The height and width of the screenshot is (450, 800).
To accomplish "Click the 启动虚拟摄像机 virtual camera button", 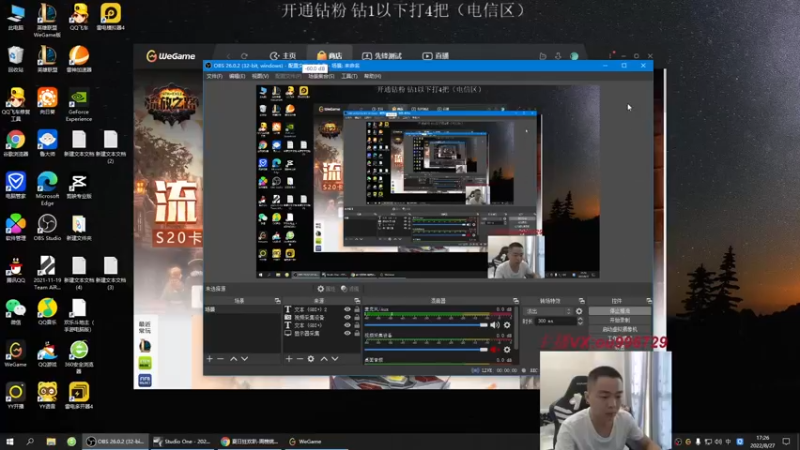I will 619,329.
